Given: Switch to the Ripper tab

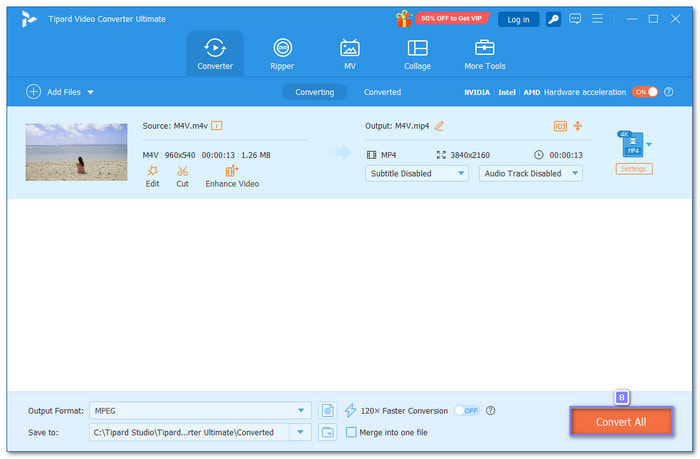Looking at the screenshot, I should [282, 54].
